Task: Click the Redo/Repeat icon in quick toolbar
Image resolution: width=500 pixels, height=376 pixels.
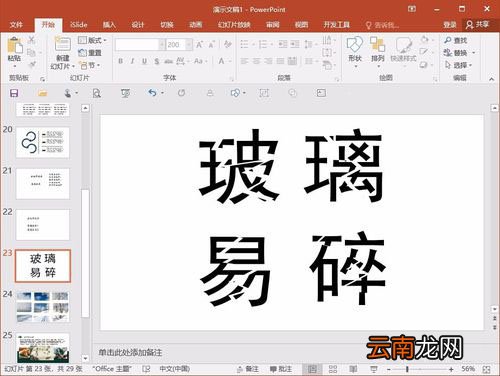Action: coord(181,93)
